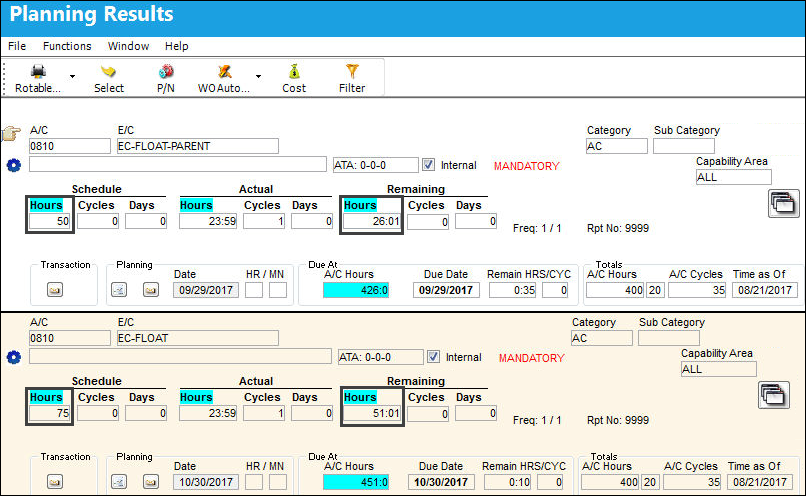Image resolution: width=806 pixels, height=496 pixels.
Task: Click Due Date field 10/30/2017
Action: [x=441, y=482]
